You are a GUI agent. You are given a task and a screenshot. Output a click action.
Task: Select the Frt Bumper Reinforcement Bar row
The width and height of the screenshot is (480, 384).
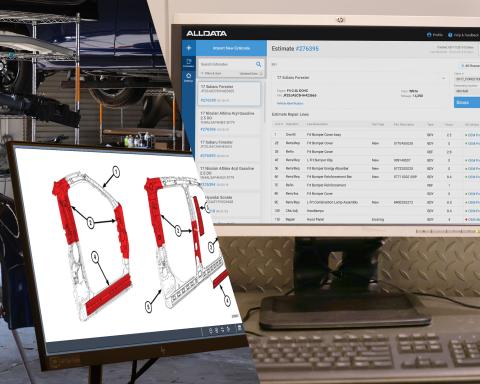pos(376,177)
